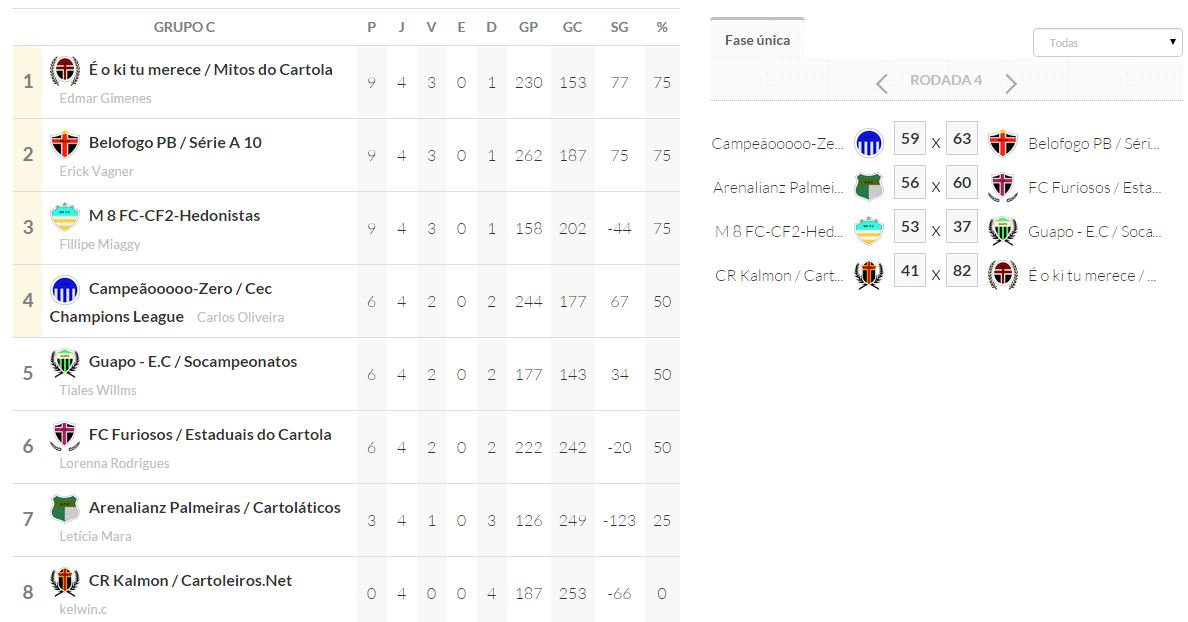Advance to the next rodada with the right chevron
1188x622 pixels.
click(1011, 84)
